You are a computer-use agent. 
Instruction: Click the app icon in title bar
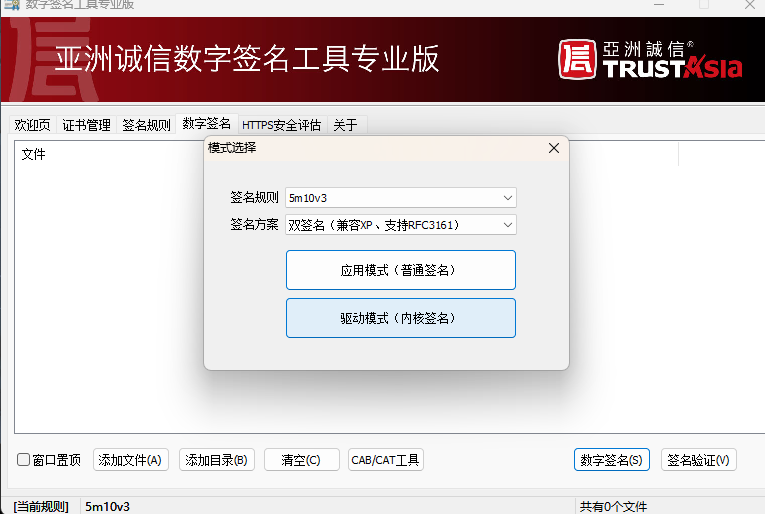(12, 5)
